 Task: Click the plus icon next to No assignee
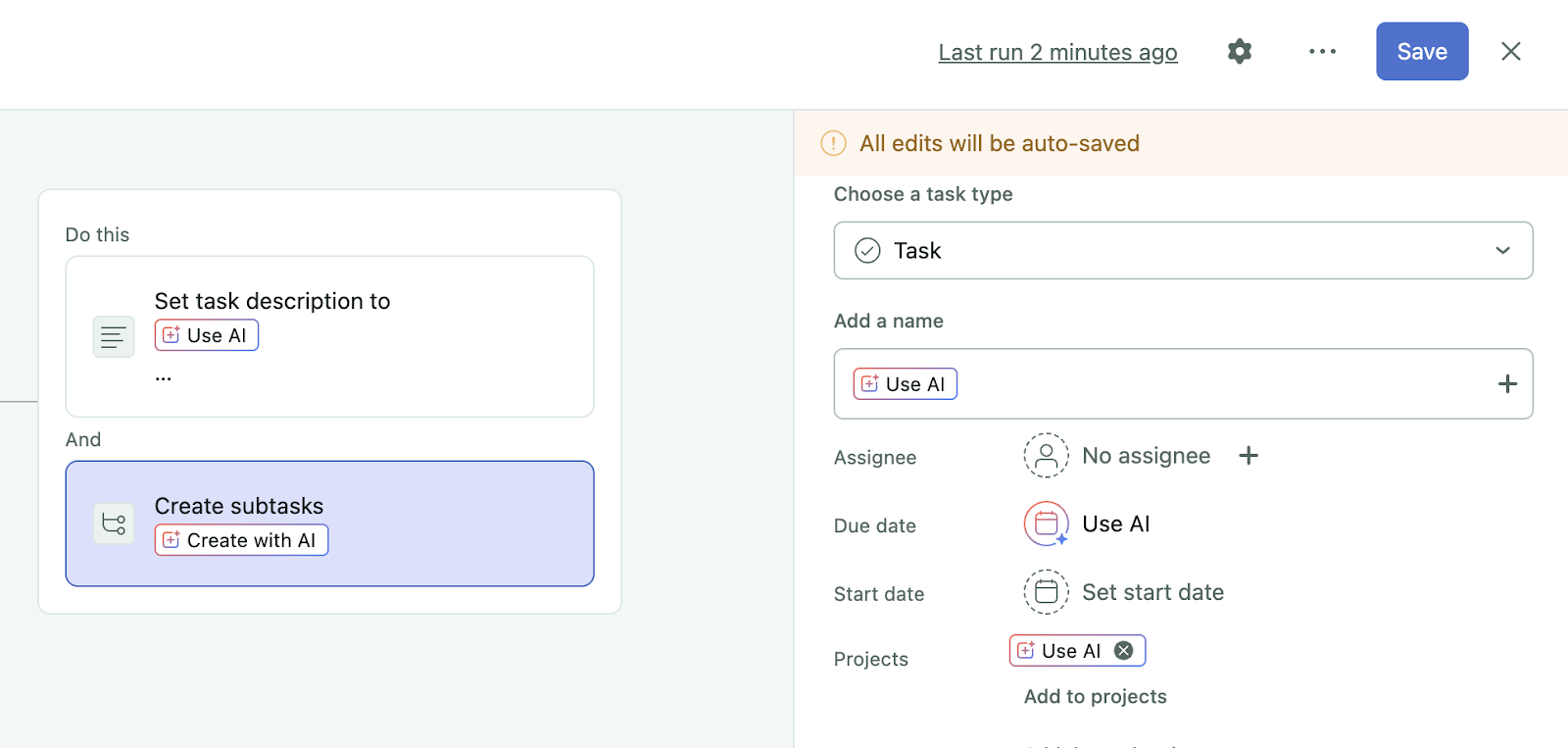point(1249,456)
